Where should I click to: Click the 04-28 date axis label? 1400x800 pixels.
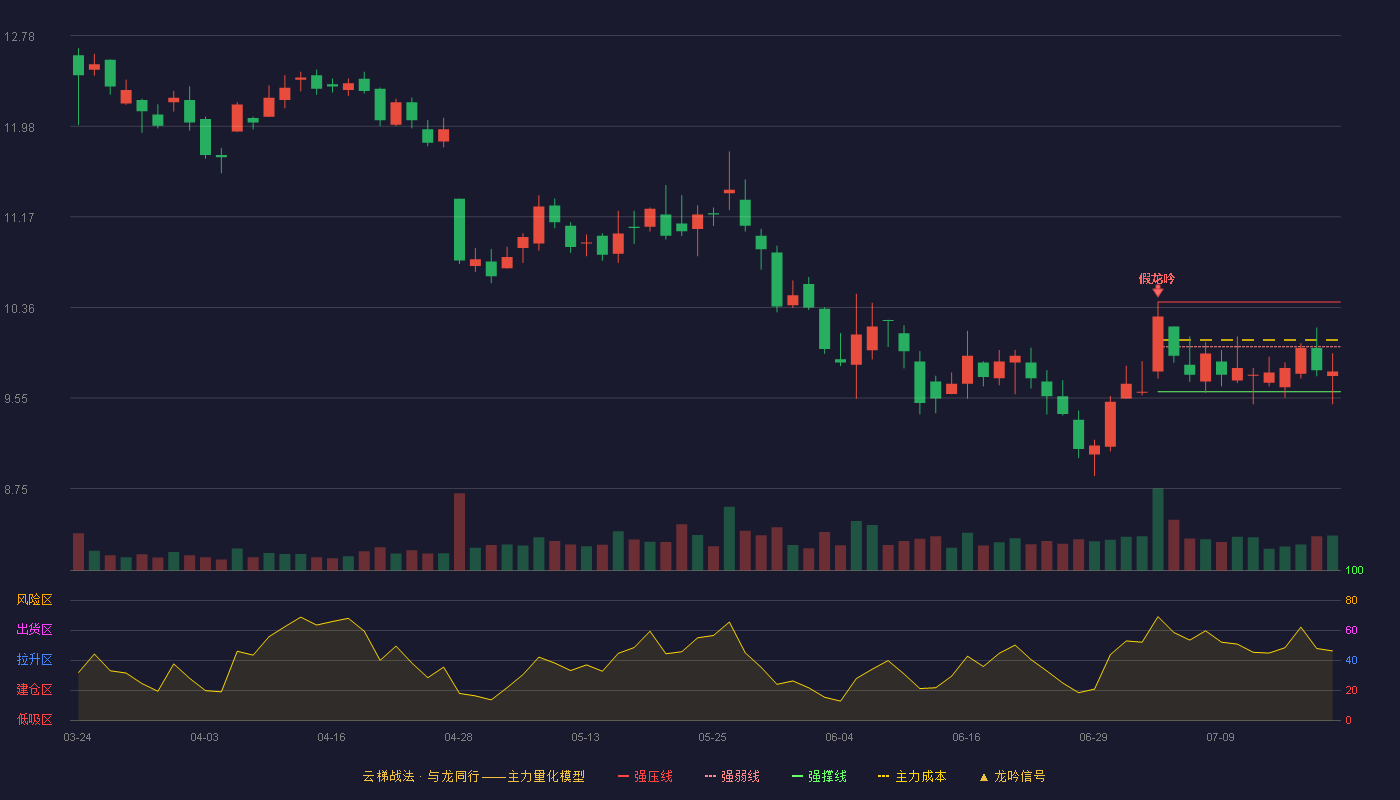coord(459,737)
